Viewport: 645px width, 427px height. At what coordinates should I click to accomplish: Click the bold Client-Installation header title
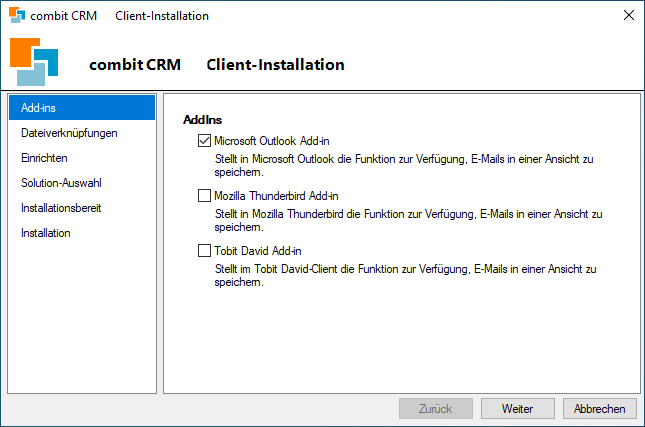point(275,65)
